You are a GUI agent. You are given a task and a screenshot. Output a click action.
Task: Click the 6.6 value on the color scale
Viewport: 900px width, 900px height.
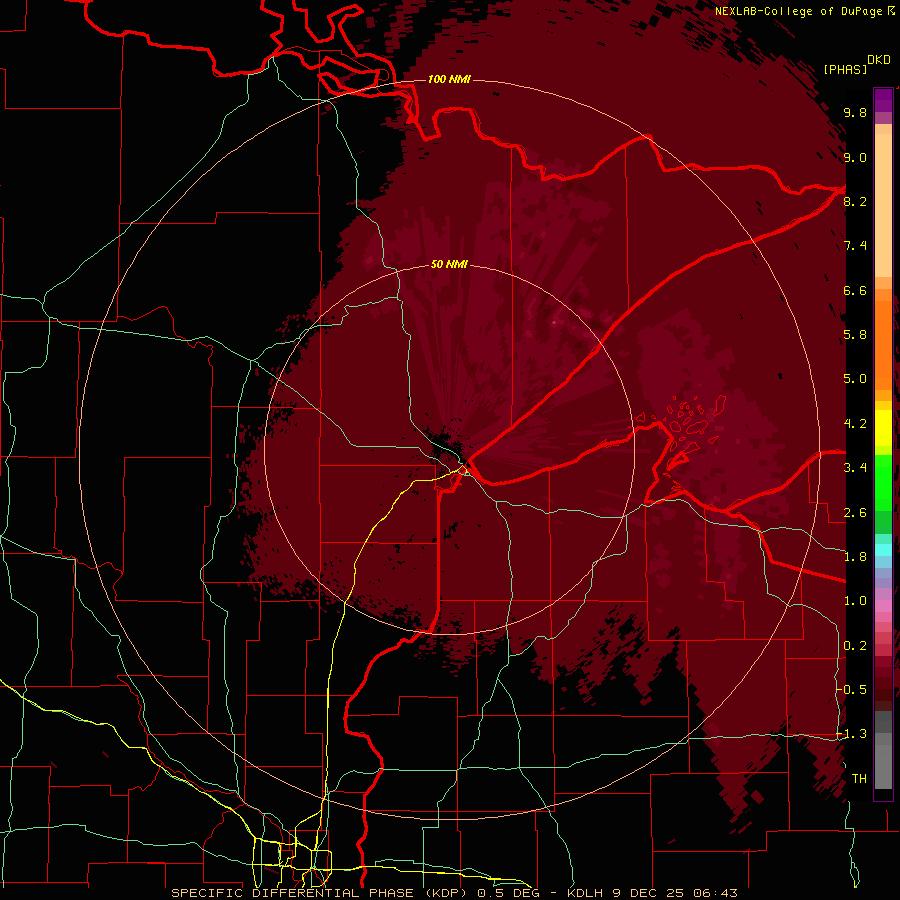click(x=855, y=290)
